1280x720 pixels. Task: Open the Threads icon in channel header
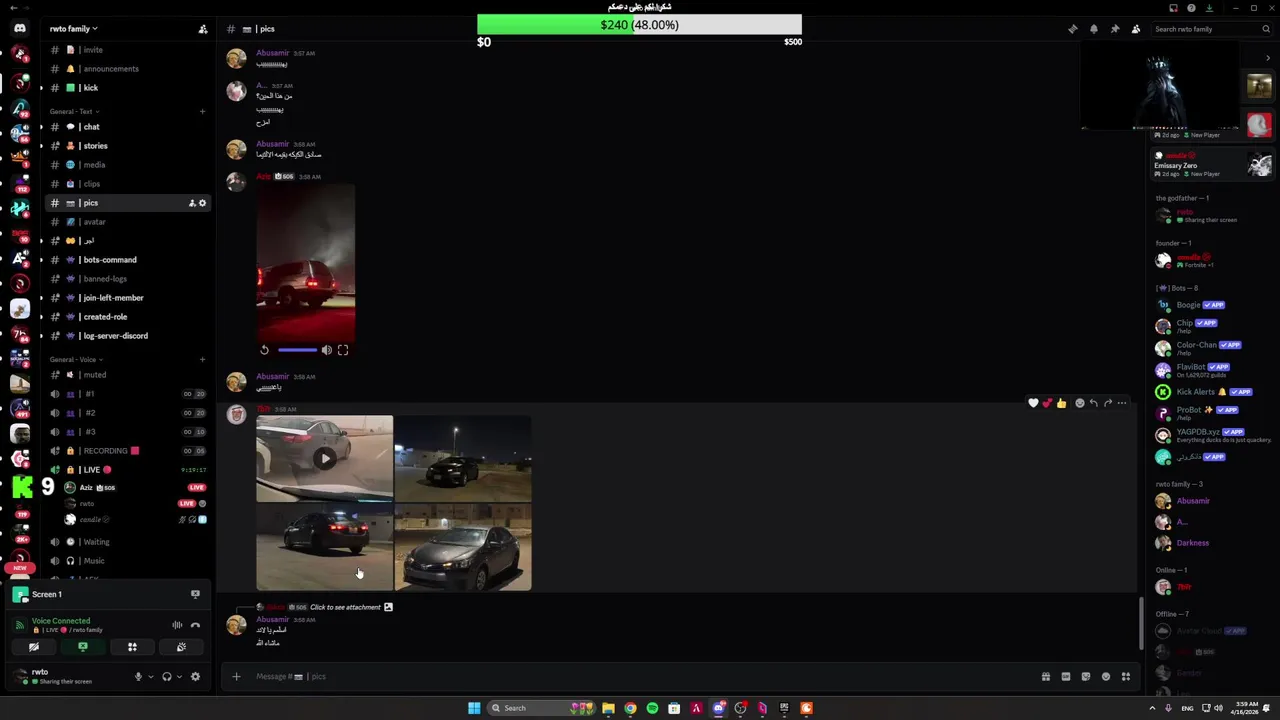click(1073, 29)
